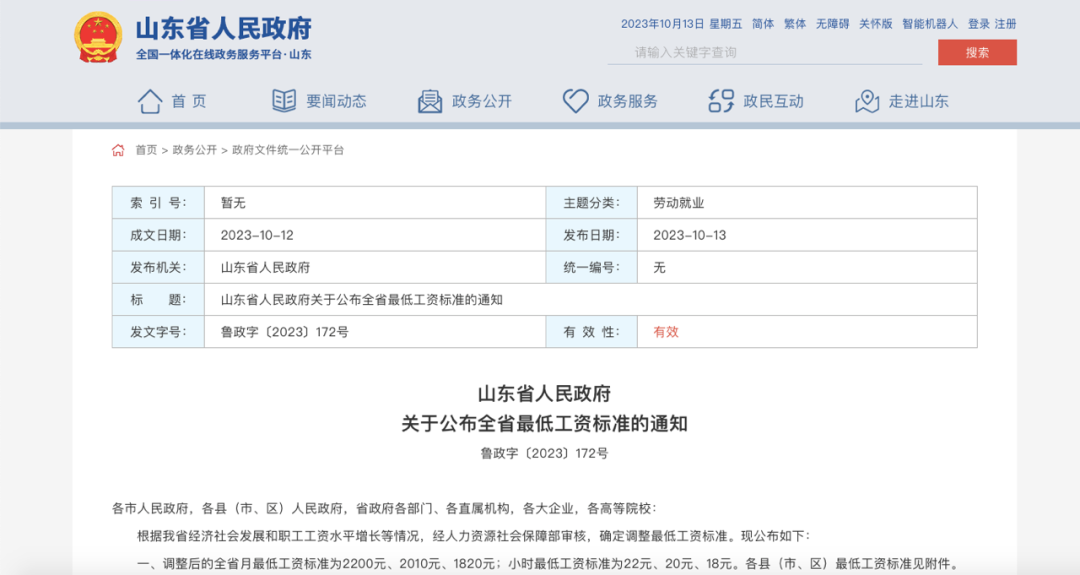Click the 索 引 号 label cell
This screenshot has height=575, width=1080.
158,202
